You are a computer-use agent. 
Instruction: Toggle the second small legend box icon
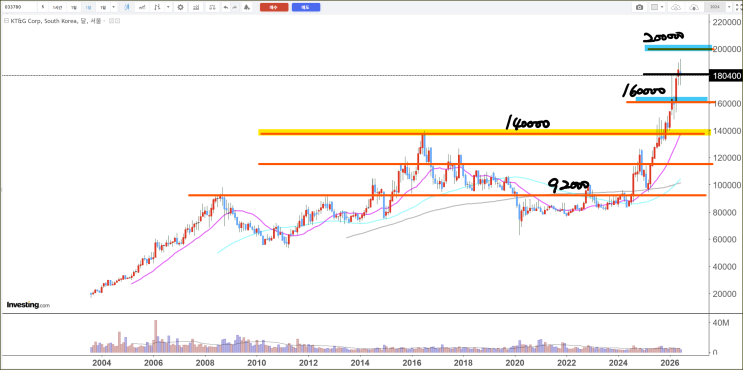coord(118,20)
